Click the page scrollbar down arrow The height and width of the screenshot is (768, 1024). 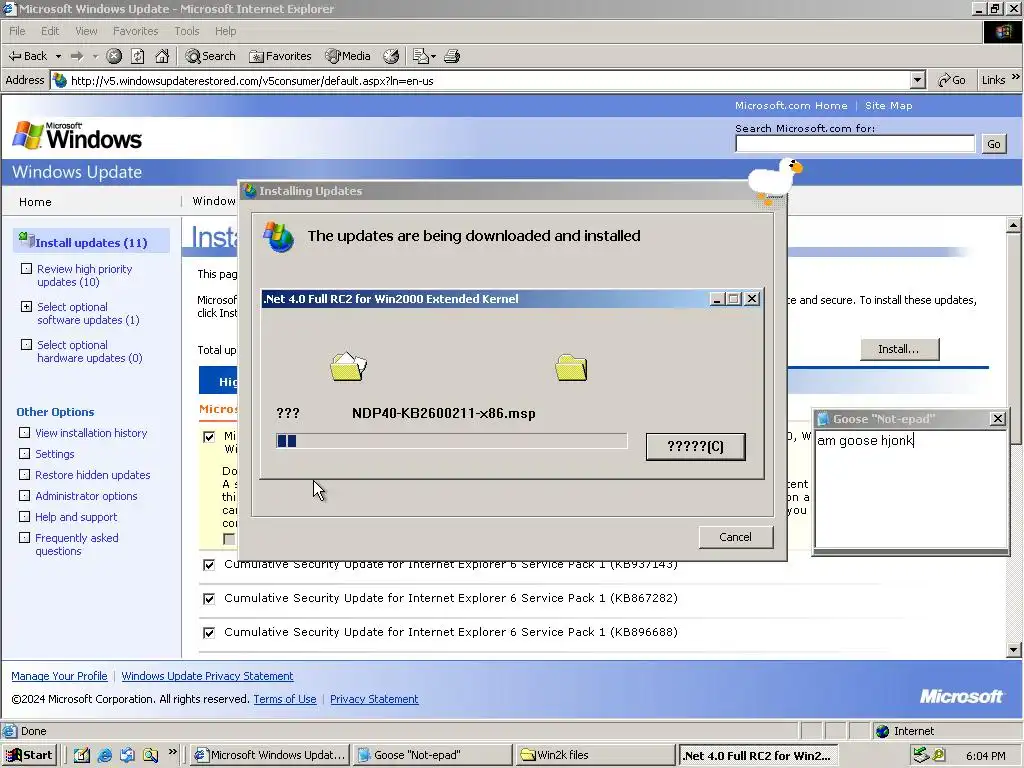[x=1013, y=649]
